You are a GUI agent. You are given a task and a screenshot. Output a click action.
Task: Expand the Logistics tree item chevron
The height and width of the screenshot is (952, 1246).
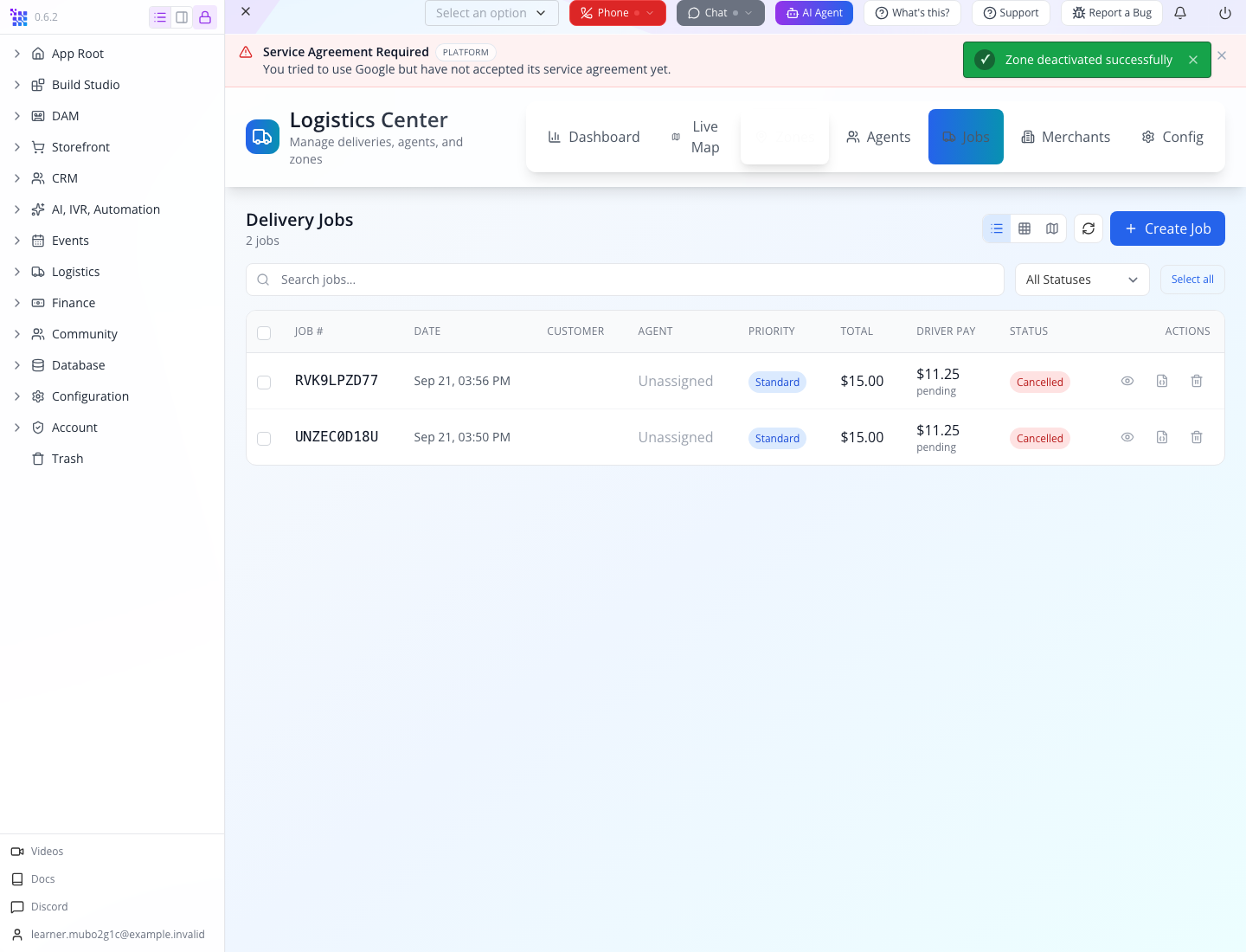tap(17, 272)
